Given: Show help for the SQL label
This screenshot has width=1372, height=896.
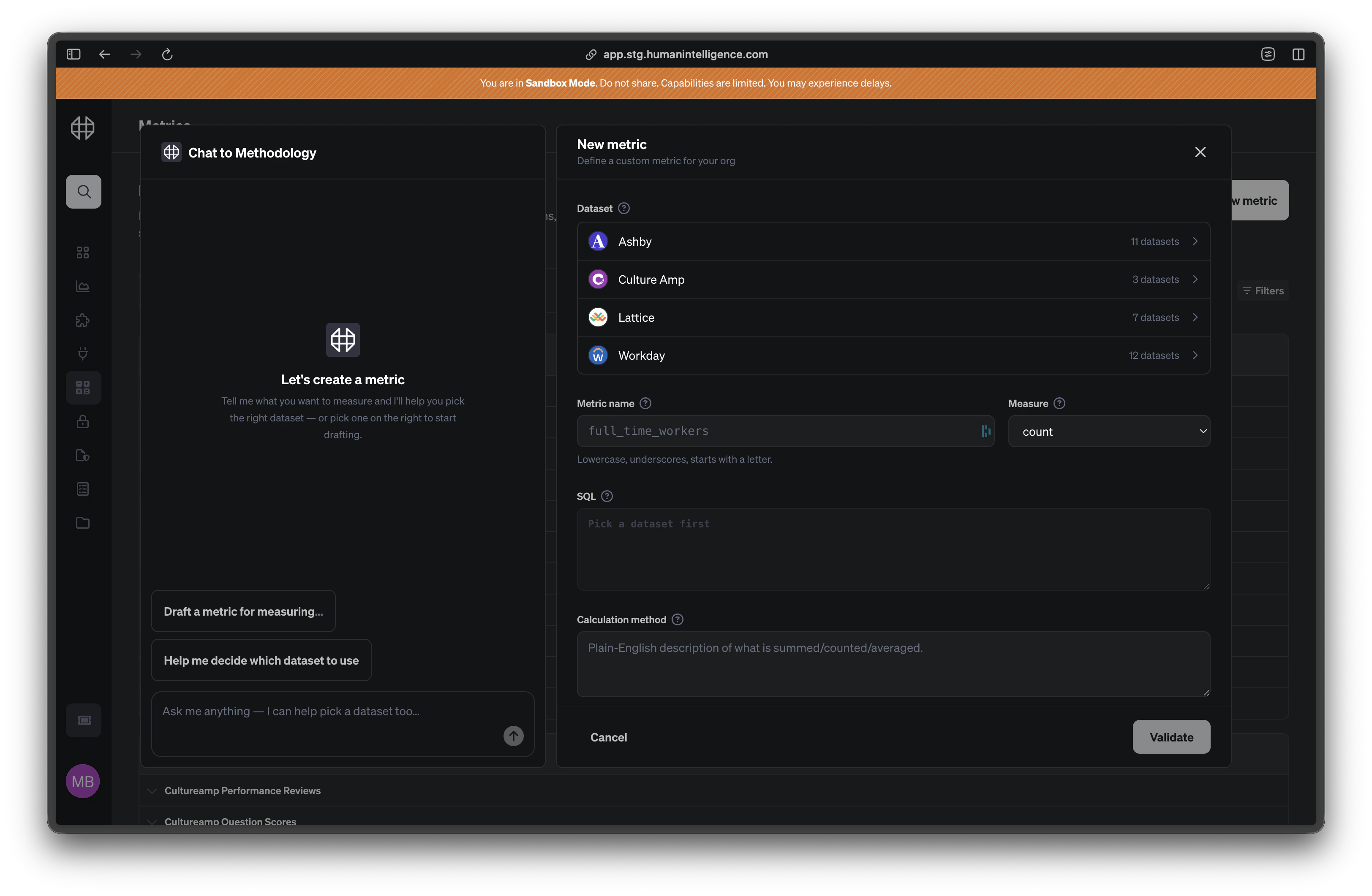Looking at the screenshot, I should pyautogui.click(x=607, y=496).
